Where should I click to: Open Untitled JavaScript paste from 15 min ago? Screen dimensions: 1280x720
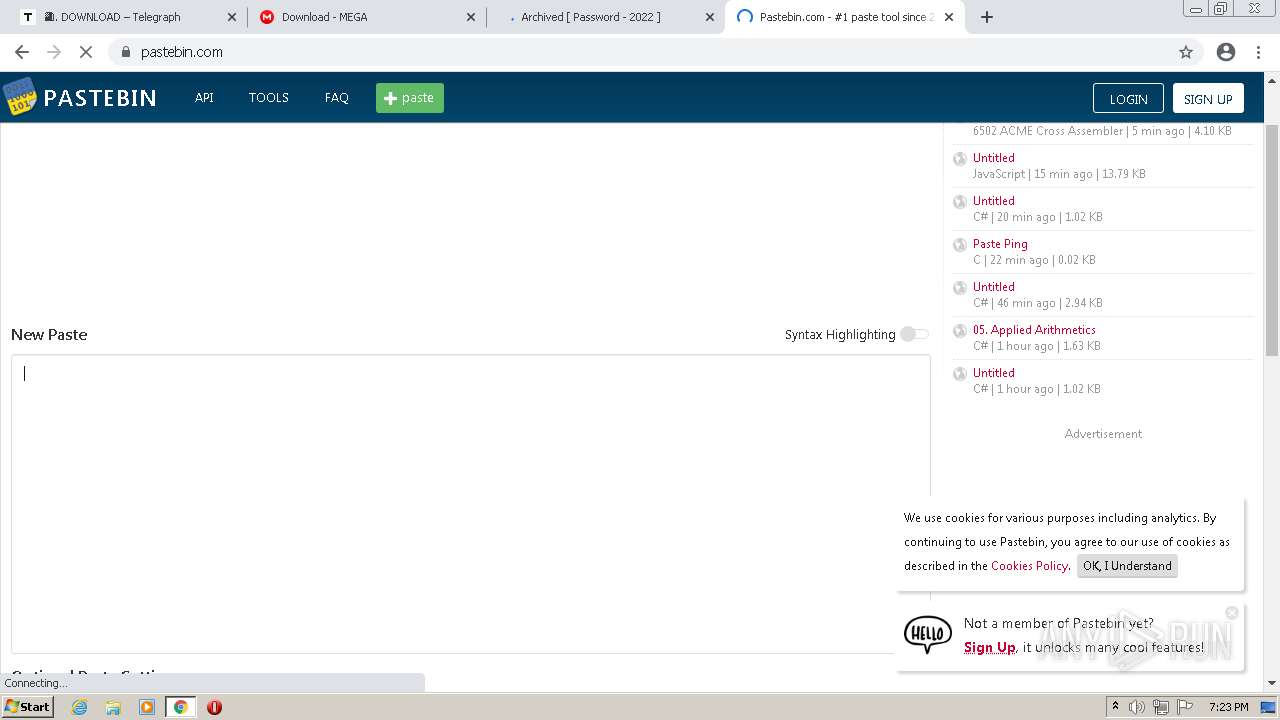pyautogui.click(x=994, y=158)
